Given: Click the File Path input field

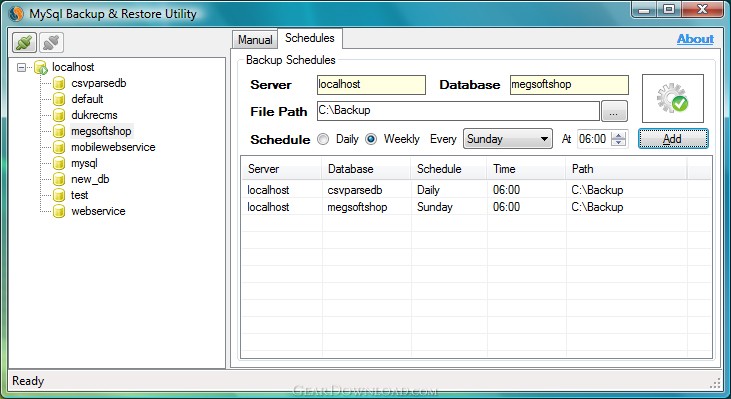Looking at the screenshot, I should click(458, 111).
